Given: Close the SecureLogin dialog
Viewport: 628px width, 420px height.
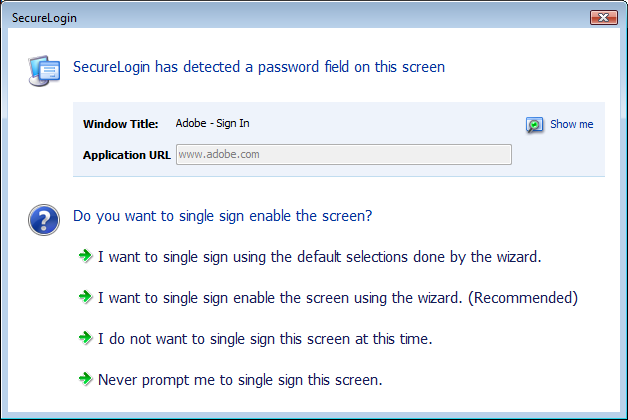Looking at the screenshot, I should click(603, 17).
